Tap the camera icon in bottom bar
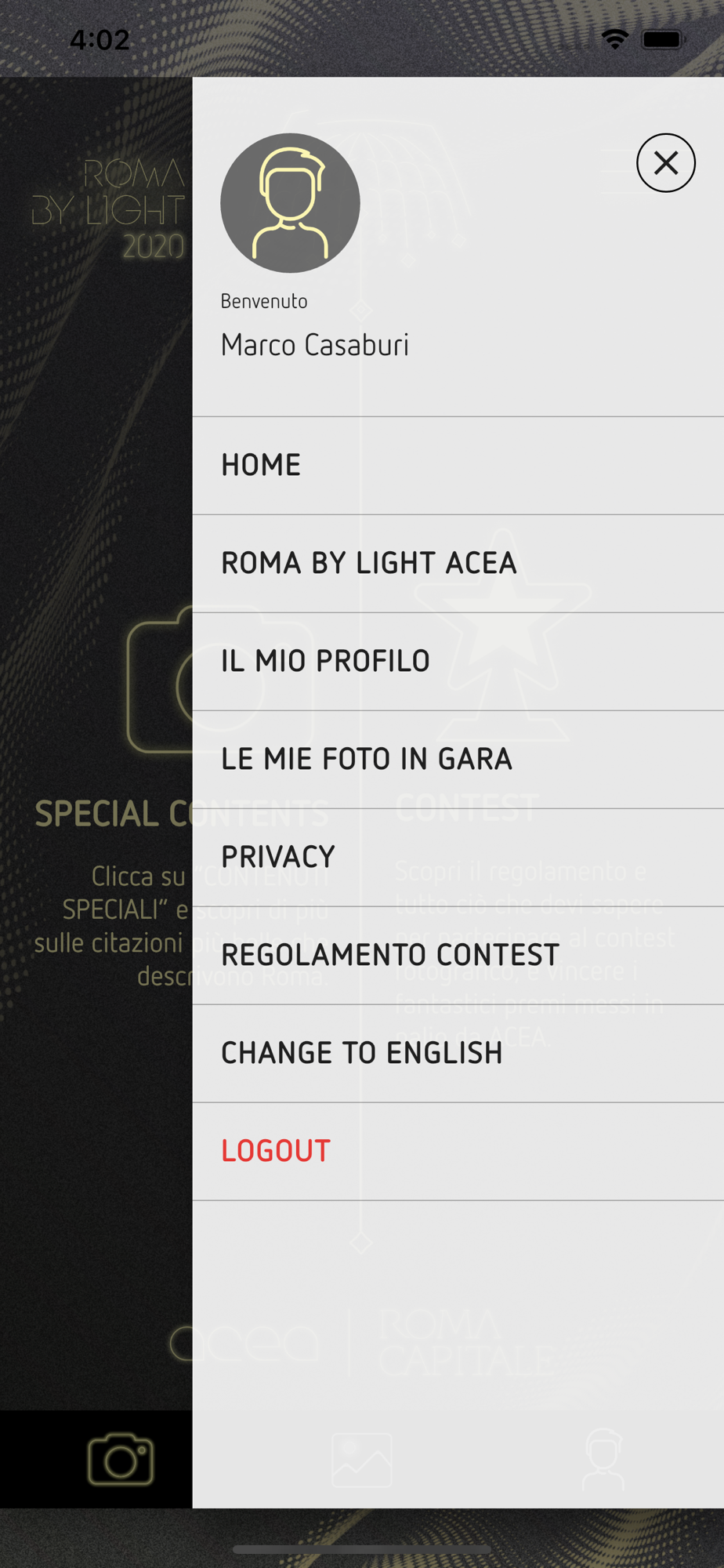 pos(121,1459)
